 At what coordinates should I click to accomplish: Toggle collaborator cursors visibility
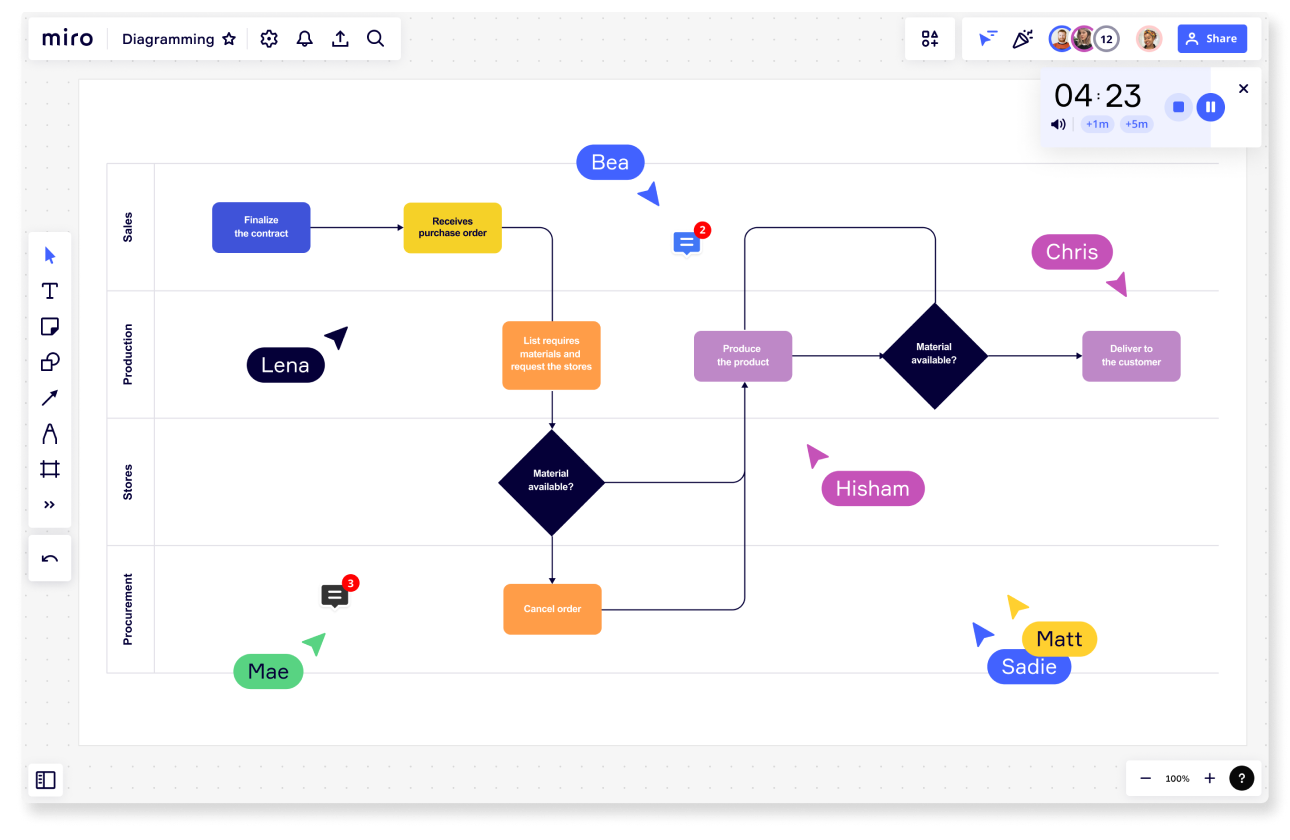(x=988, y=38)
